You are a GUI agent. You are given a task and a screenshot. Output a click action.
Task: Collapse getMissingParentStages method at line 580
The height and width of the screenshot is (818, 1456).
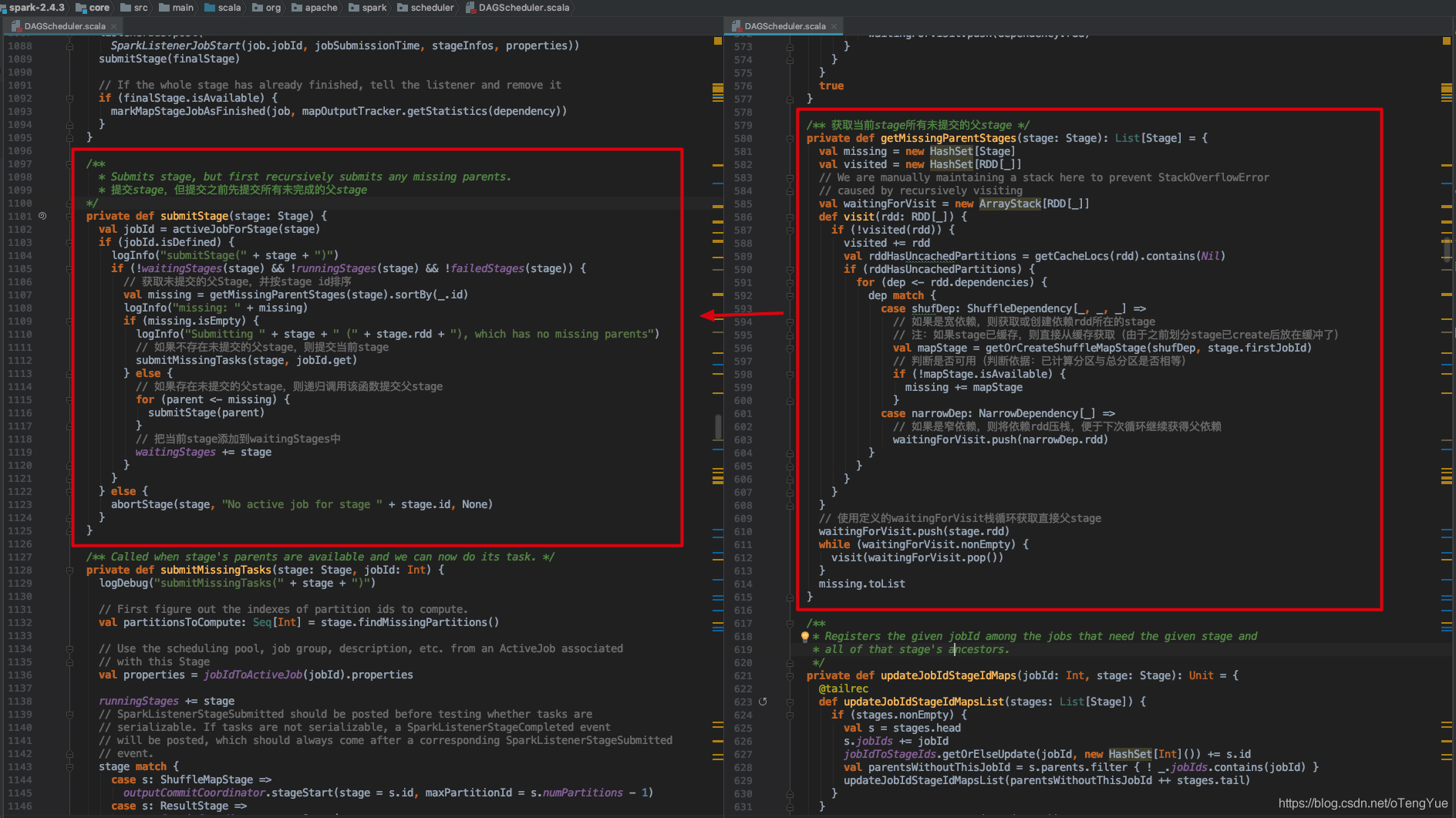click(790, 139)
